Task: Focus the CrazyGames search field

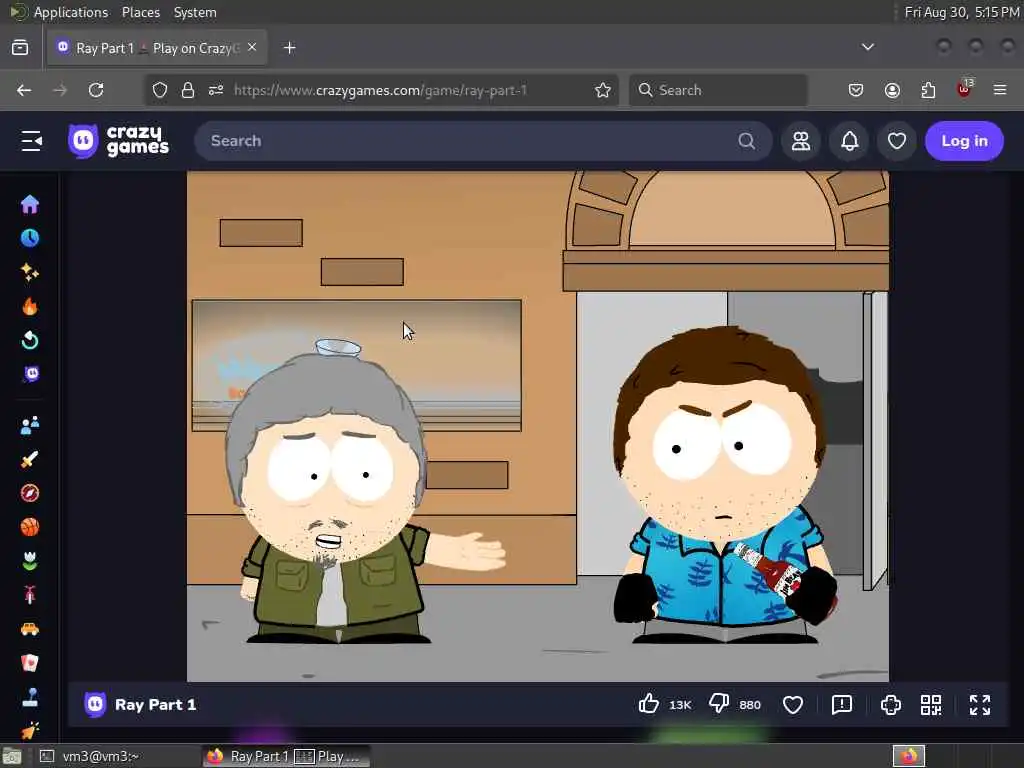Action: [483, 141]
